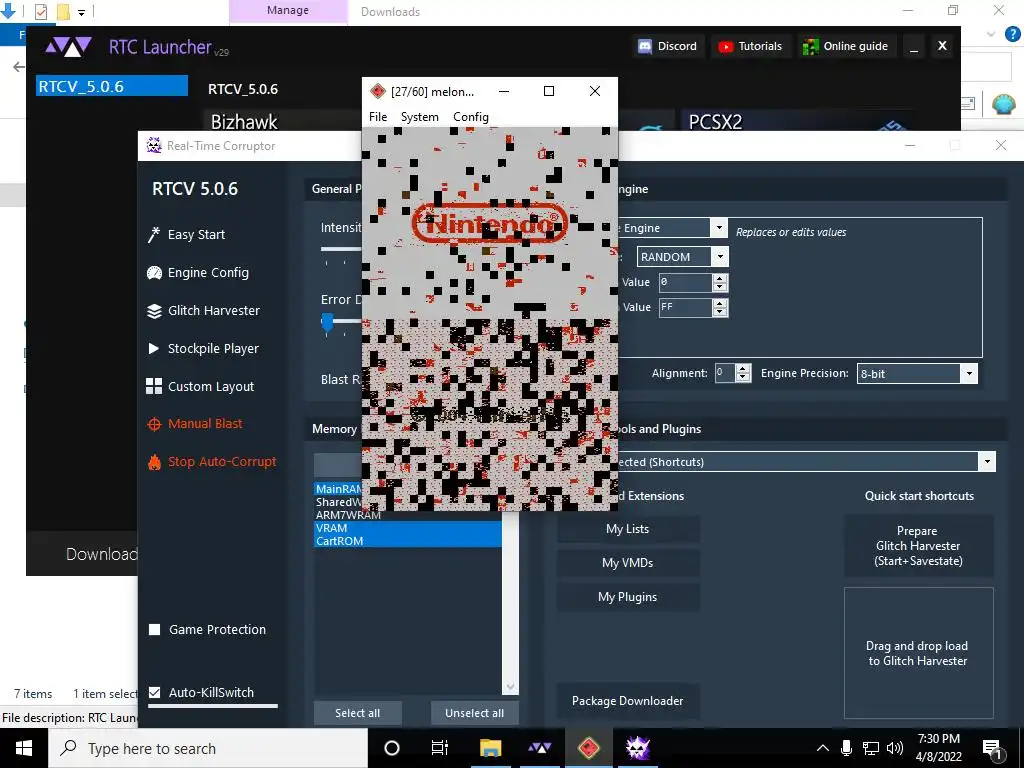Click memory domains scrollbar down arrow
The height and width of the screenshot is (768, 1024).
510,687
